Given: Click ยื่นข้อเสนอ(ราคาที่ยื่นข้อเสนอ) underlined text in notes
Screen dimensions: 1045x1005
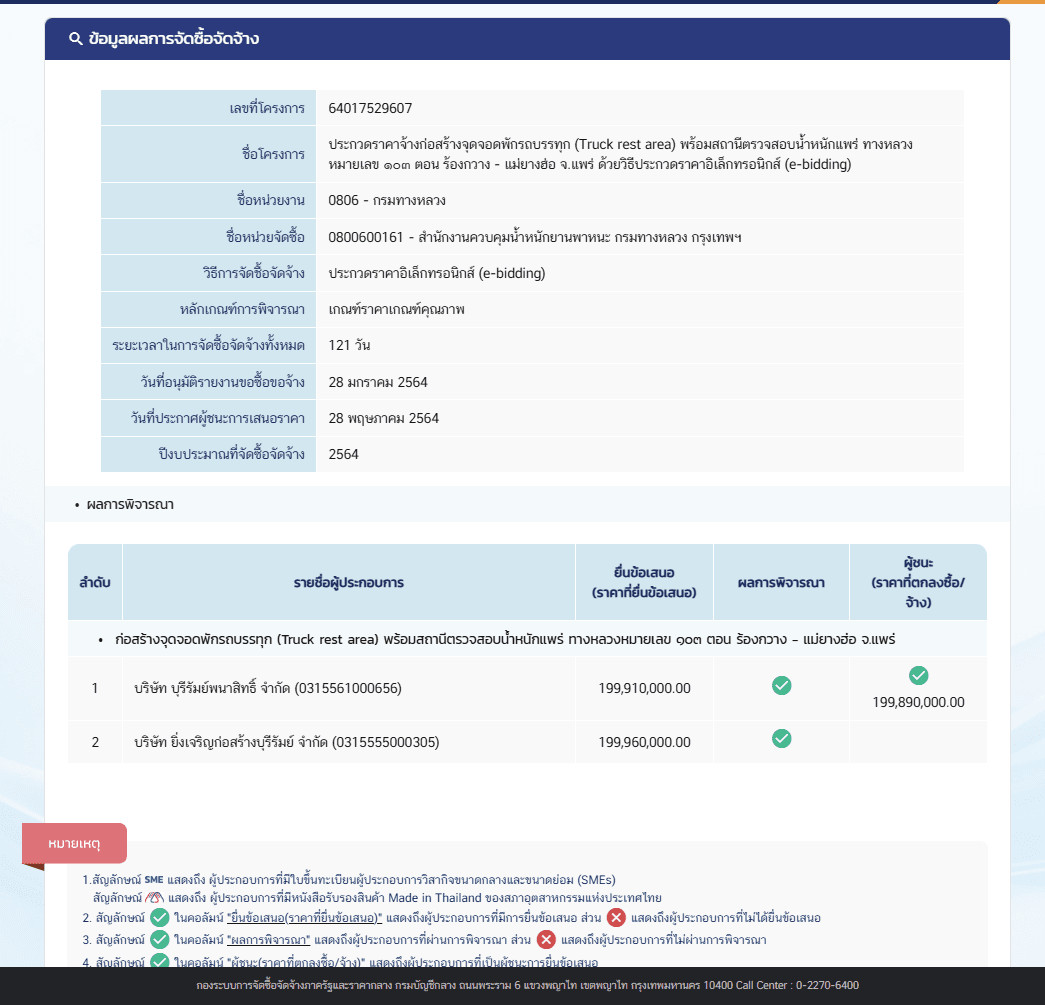Looking at the screenshot, I should pos(305,918).
